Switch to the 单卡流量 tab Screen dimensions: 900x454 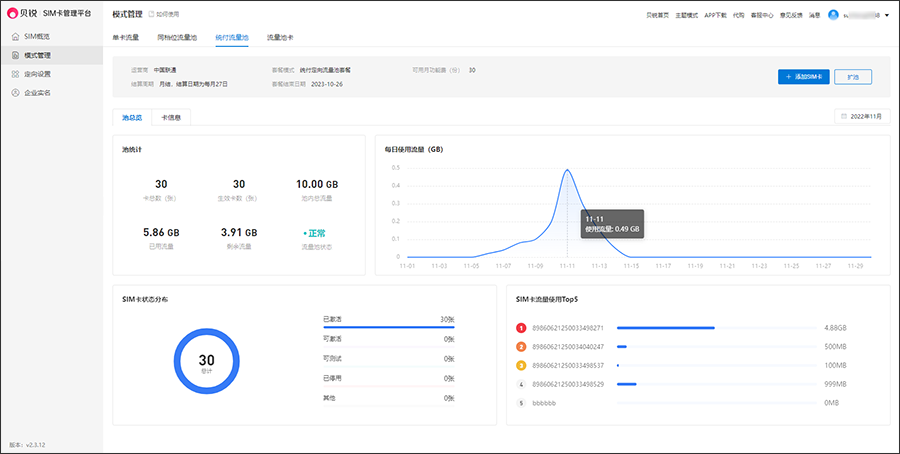126,37
